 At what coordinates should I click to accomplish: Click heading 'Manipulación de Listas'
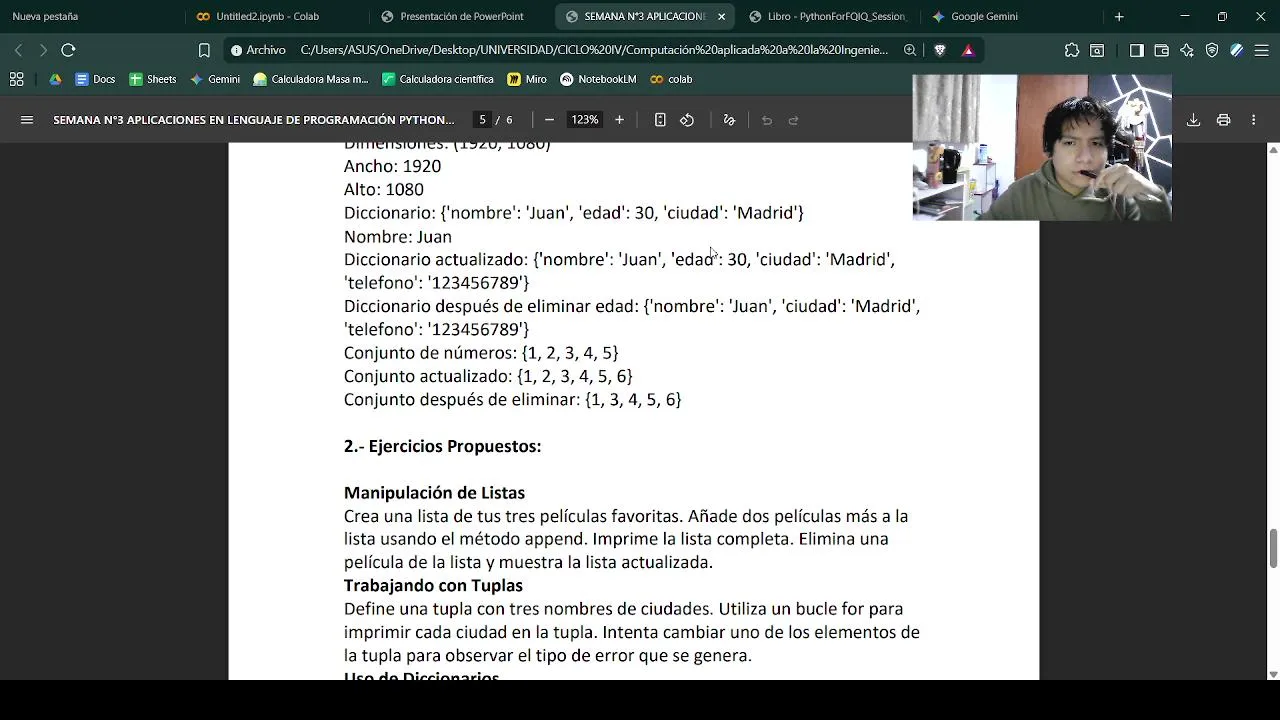pos(434,493)
